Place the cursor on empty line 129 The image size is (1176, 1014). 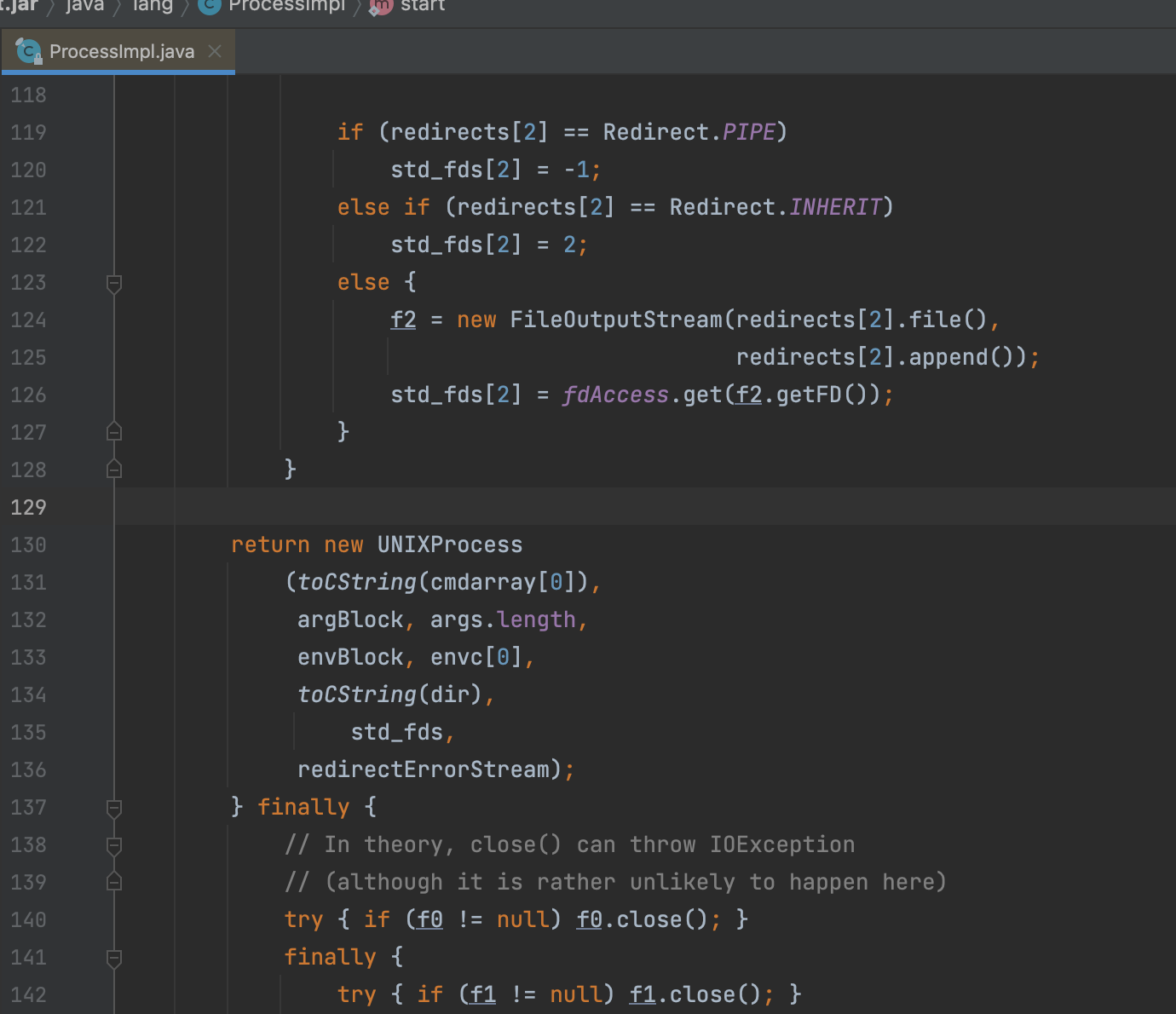coord(597,508)
